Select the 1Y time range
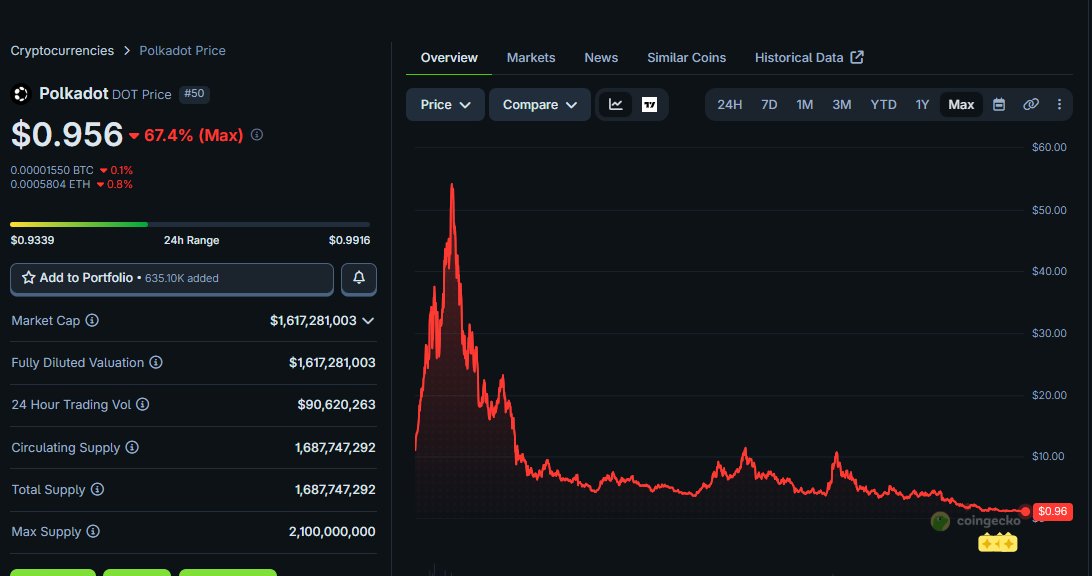This screenshot has width=1092, height=576. click(922, 104)
